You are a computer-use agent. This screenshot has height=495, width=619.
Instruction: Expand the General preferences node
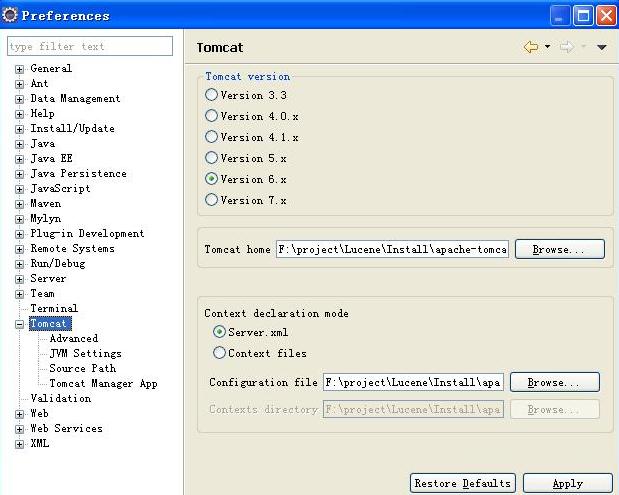coord(19,69)
